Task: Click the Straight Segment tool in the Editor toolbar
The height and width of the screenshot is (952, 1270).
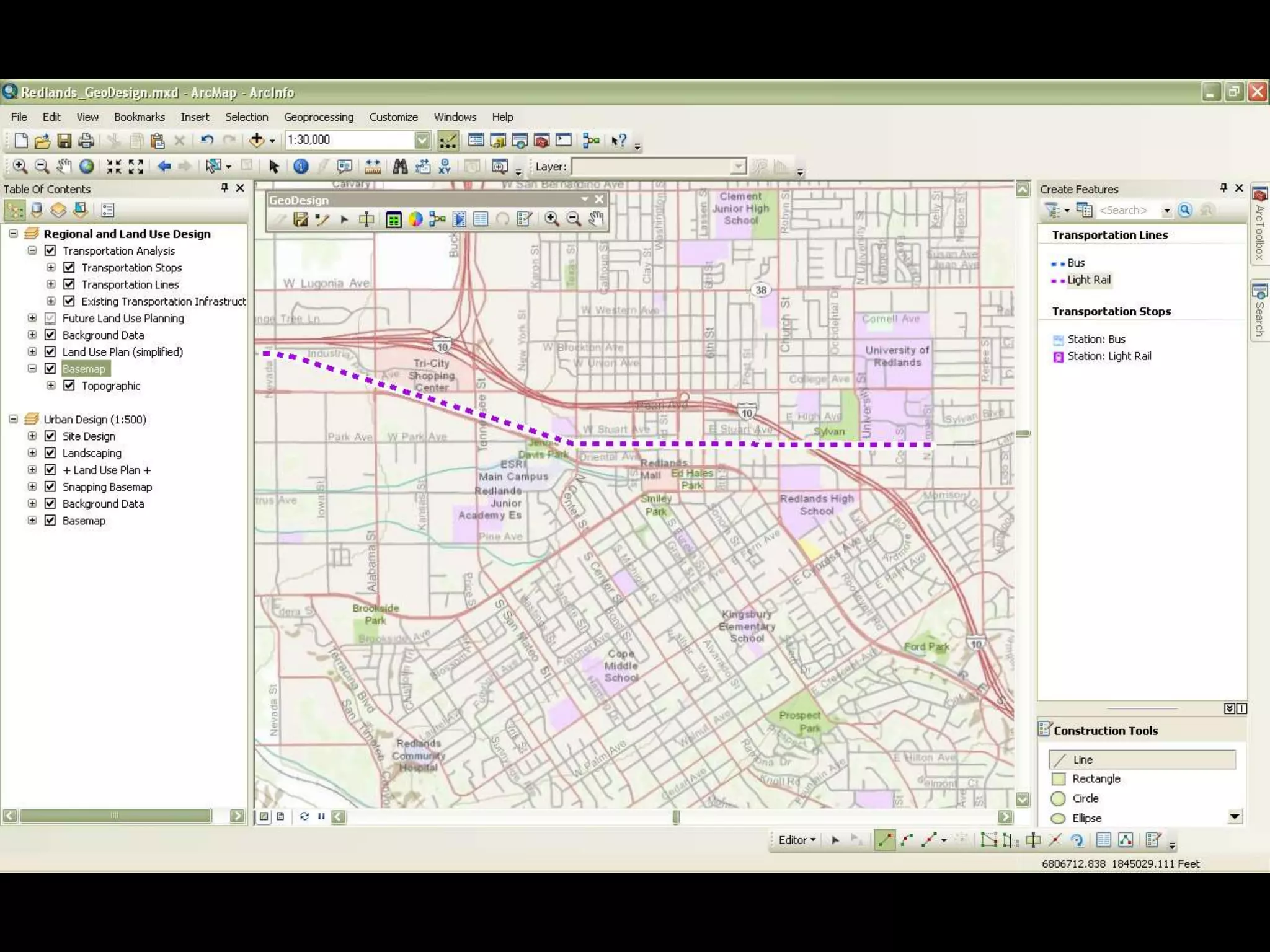Action: 885,840
